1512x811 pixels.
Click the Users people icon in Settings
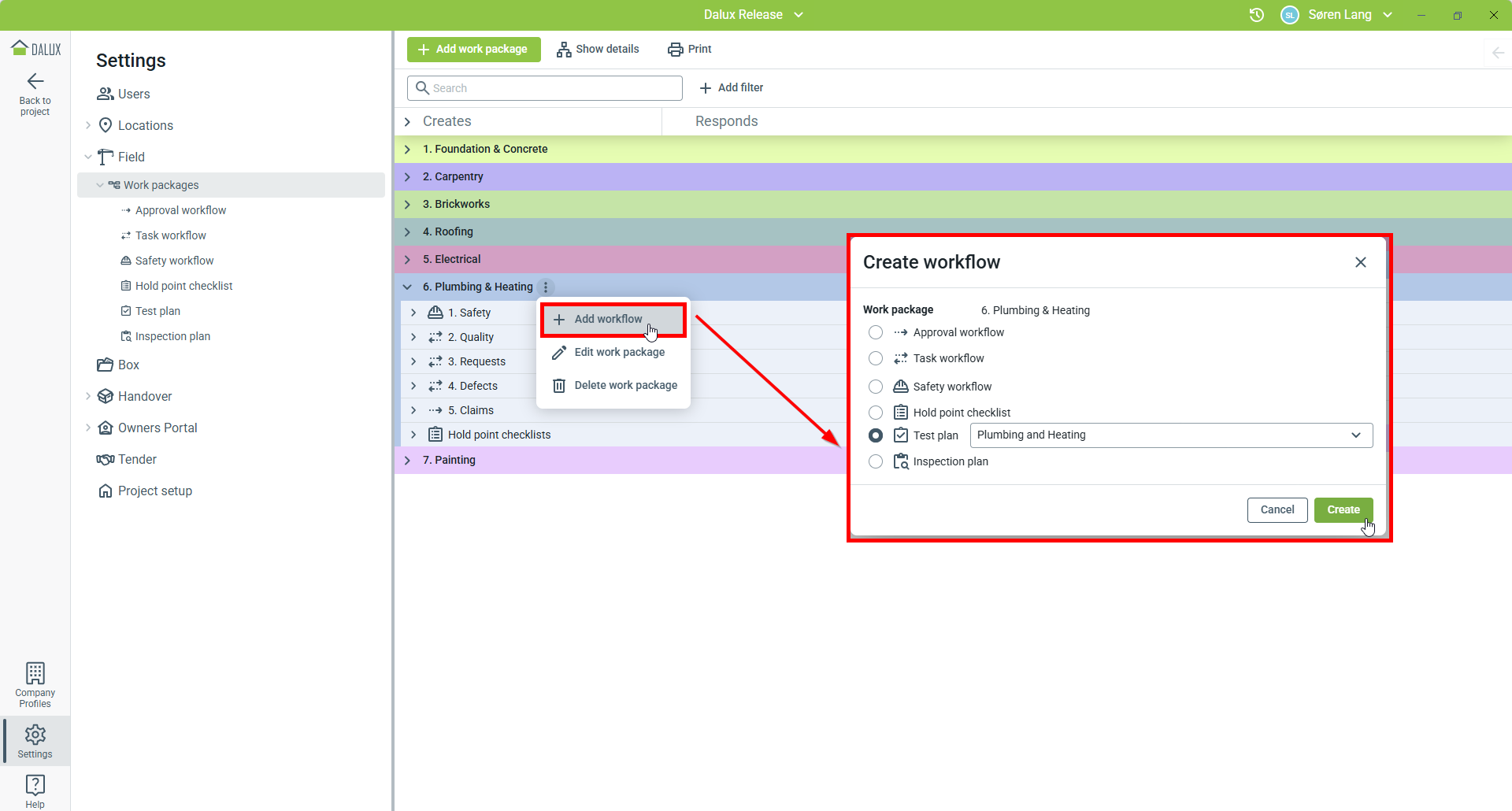click(x=106, y=94)
